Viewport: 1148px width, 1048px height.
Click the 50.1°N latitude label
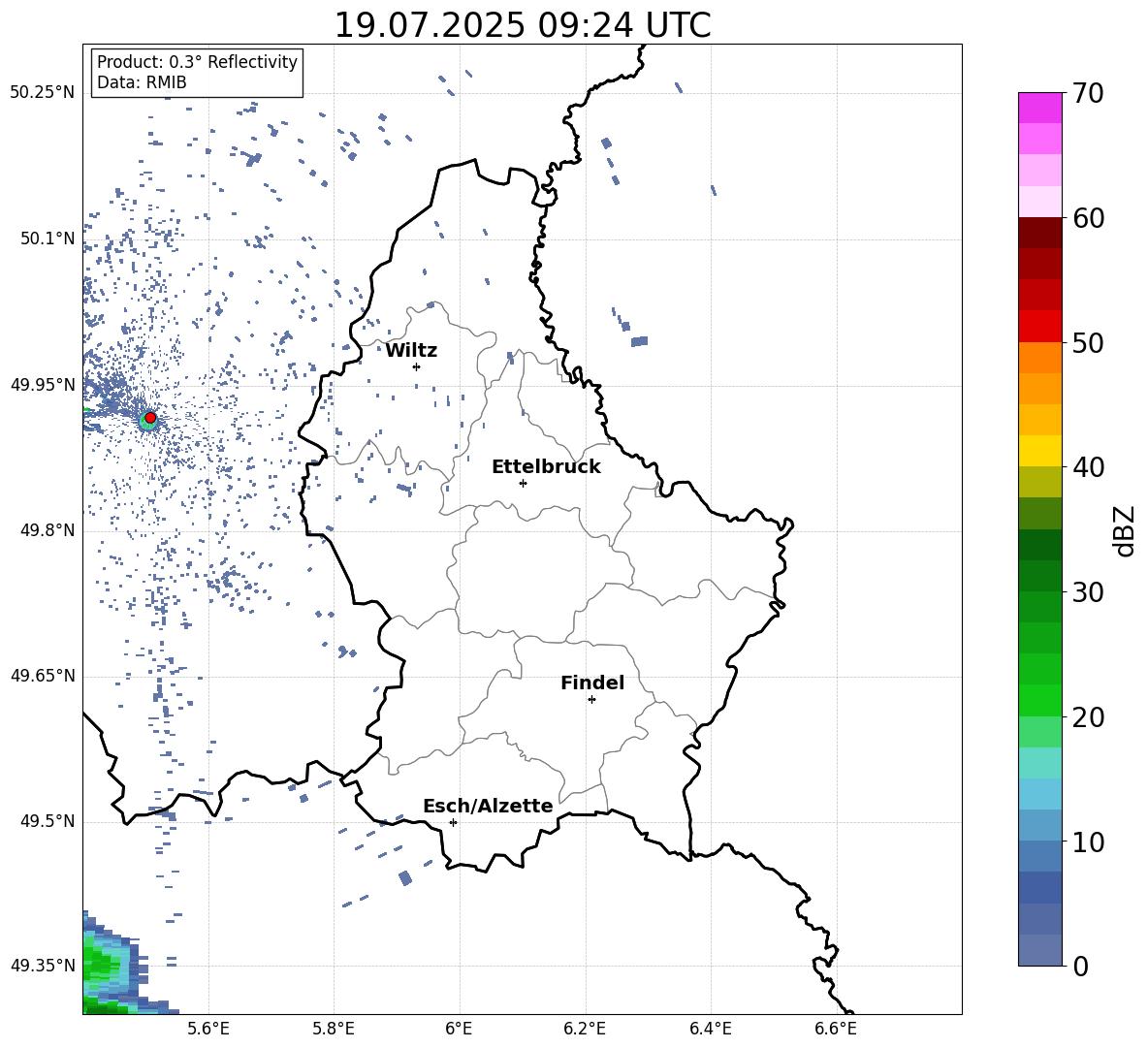[x=48, y=239]
